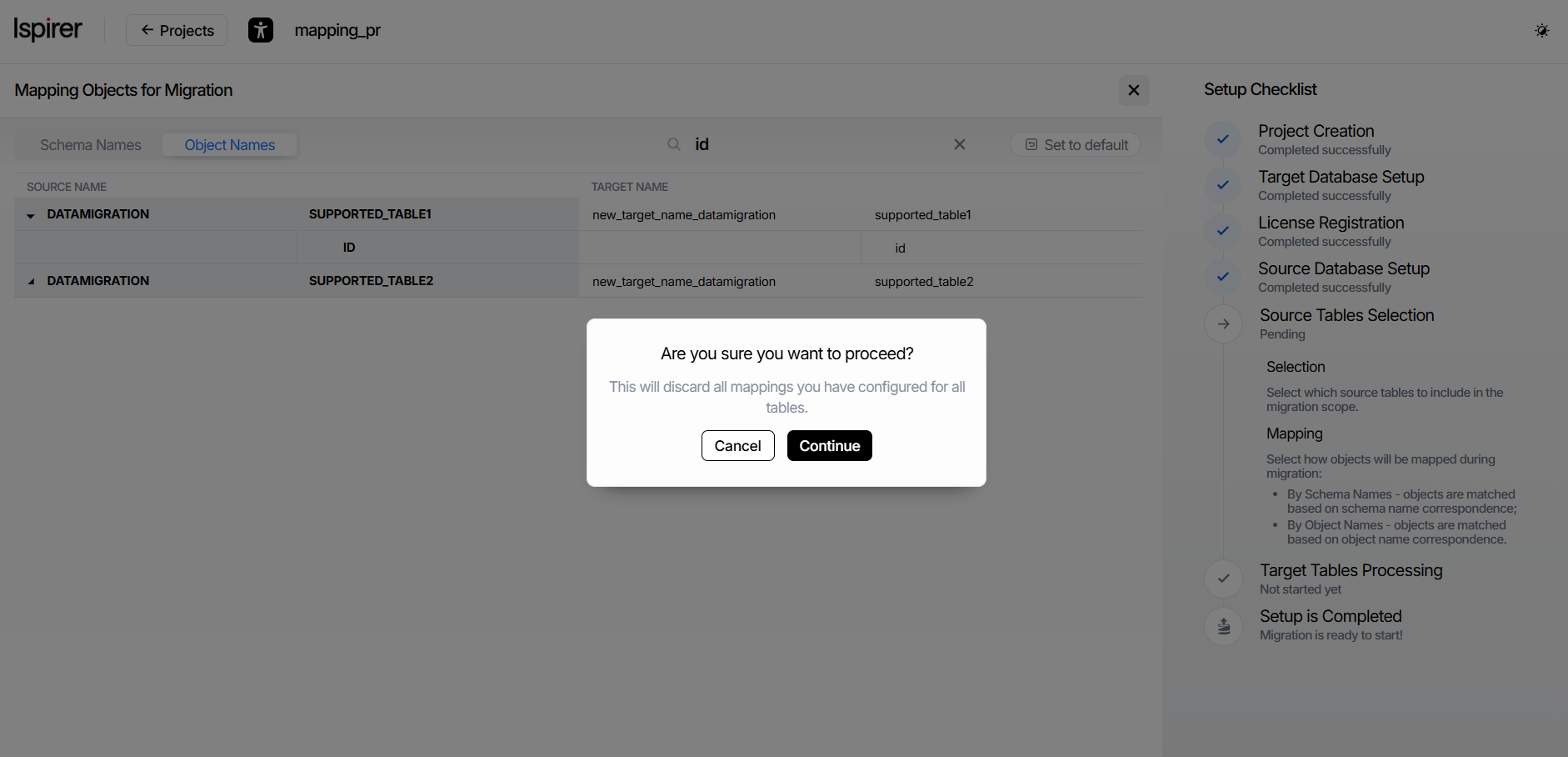Click the Source Tables Selection arrow icon
This screenshot has width=1568, height=757.
pyautogui.click(x=1223, y=323)
